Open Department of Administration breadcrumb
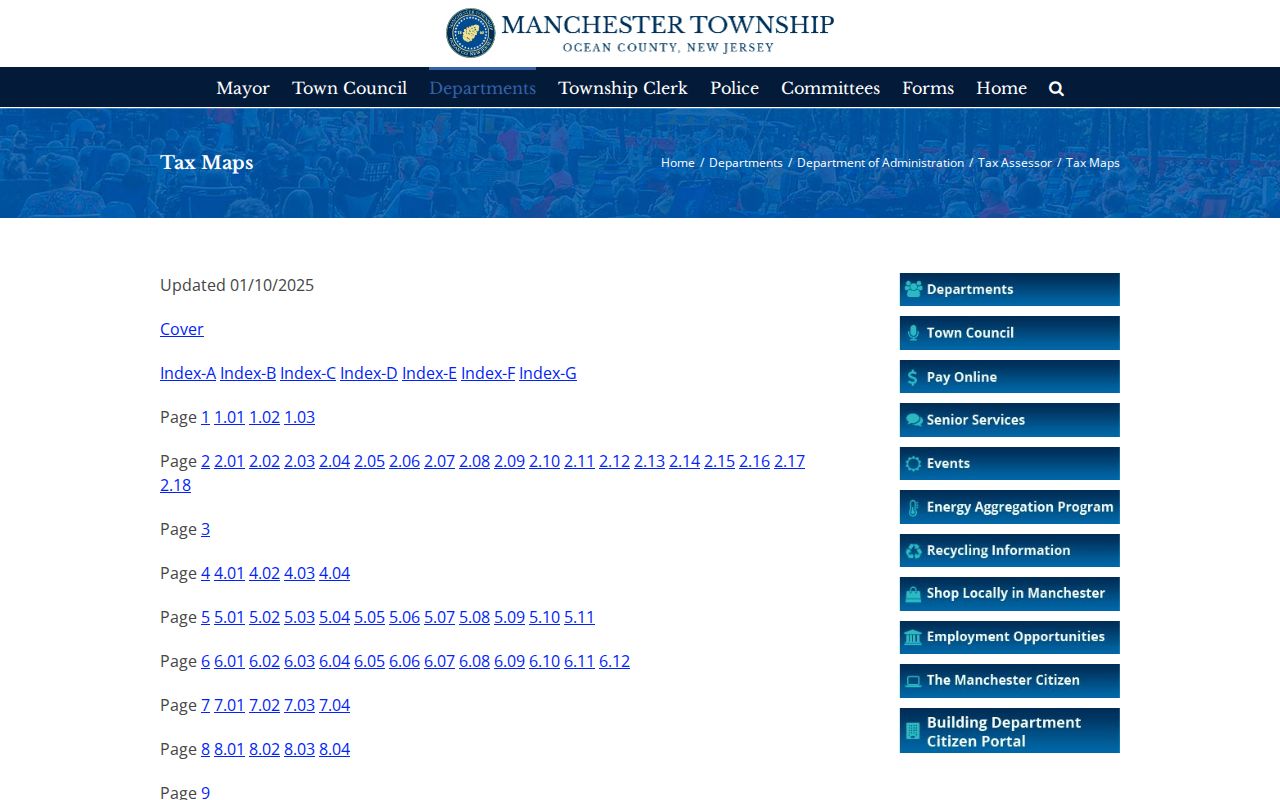This screenshot has height=800, width=1280. coord(880,163)
